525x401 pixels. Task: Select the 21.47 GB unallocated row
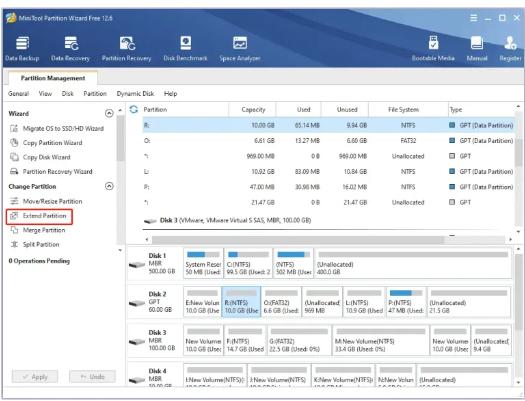coord(328,202)
